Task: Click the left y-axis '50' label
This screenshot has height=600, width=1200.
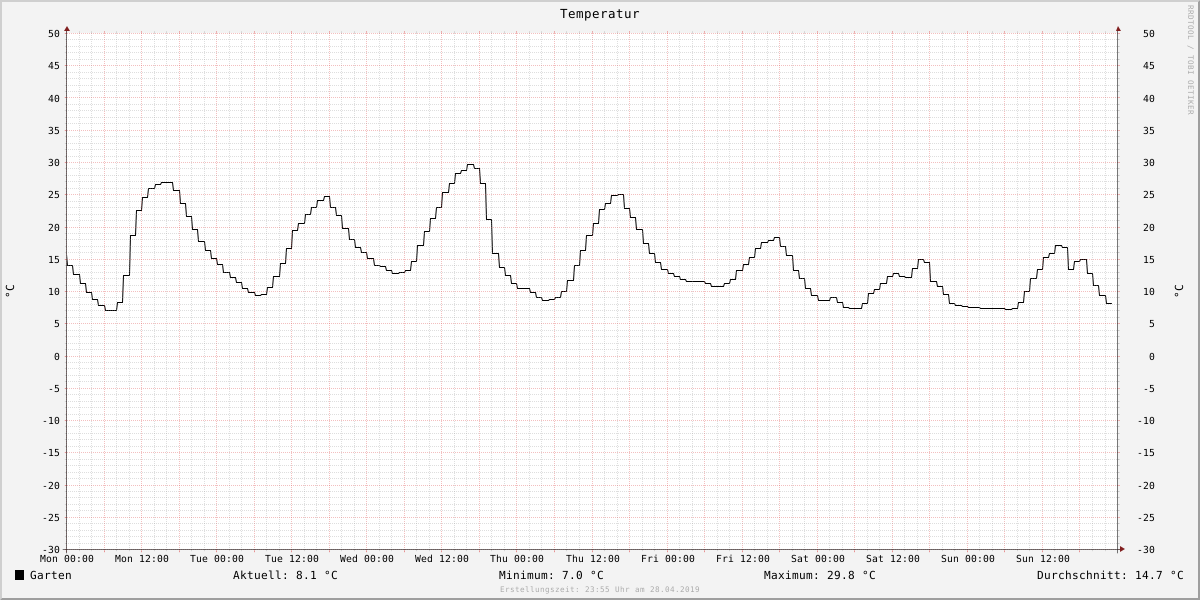Action: click(x=54, y=34)
